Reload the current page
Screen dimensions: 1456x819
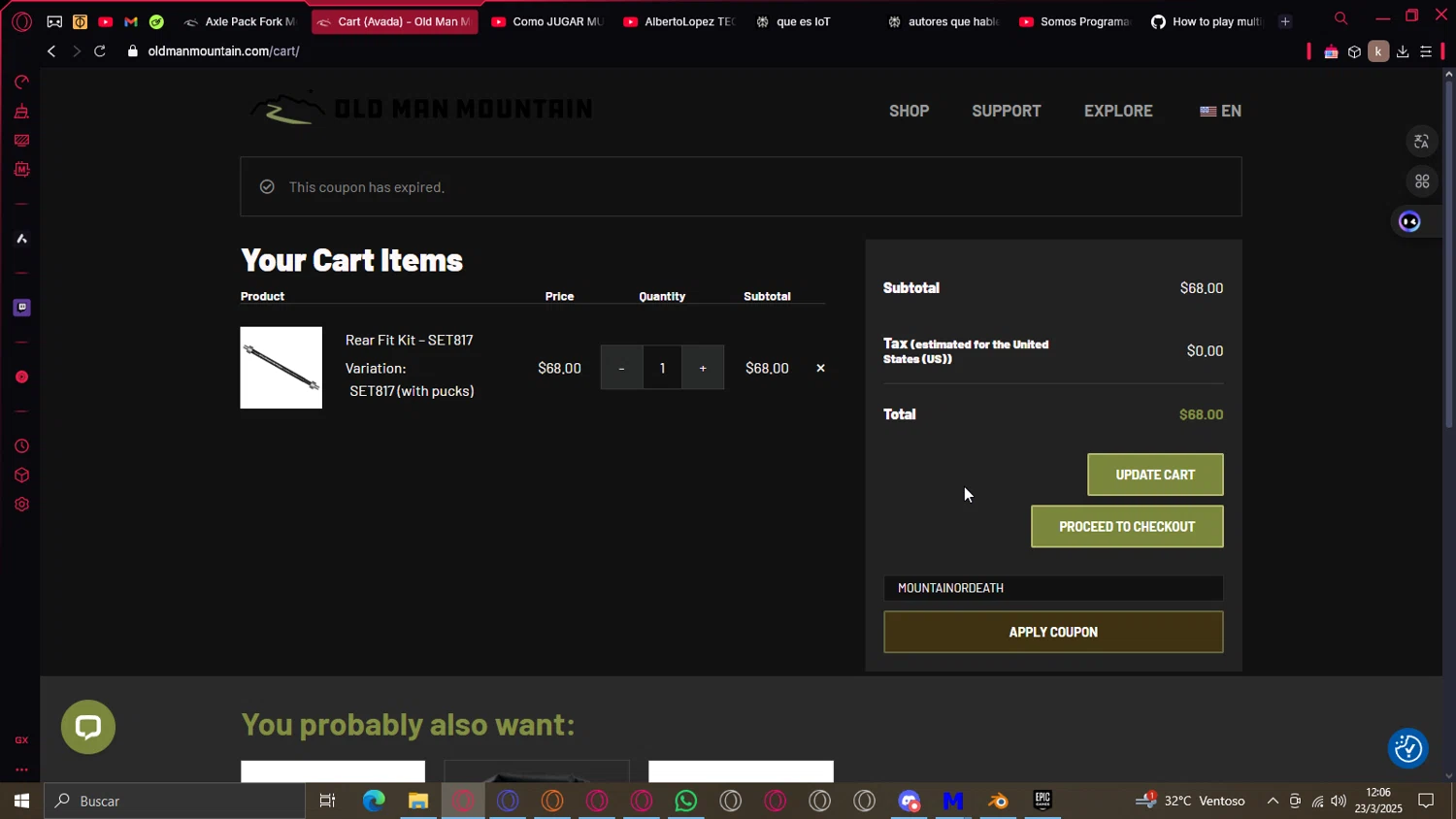pyautogui.click(x=99, y=51)
